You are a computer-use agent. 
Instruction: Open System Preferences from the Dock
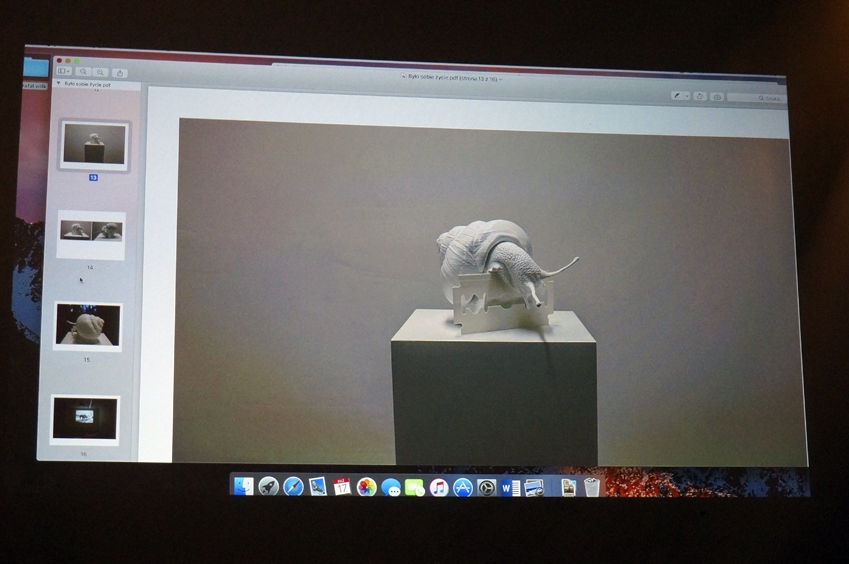486,488
